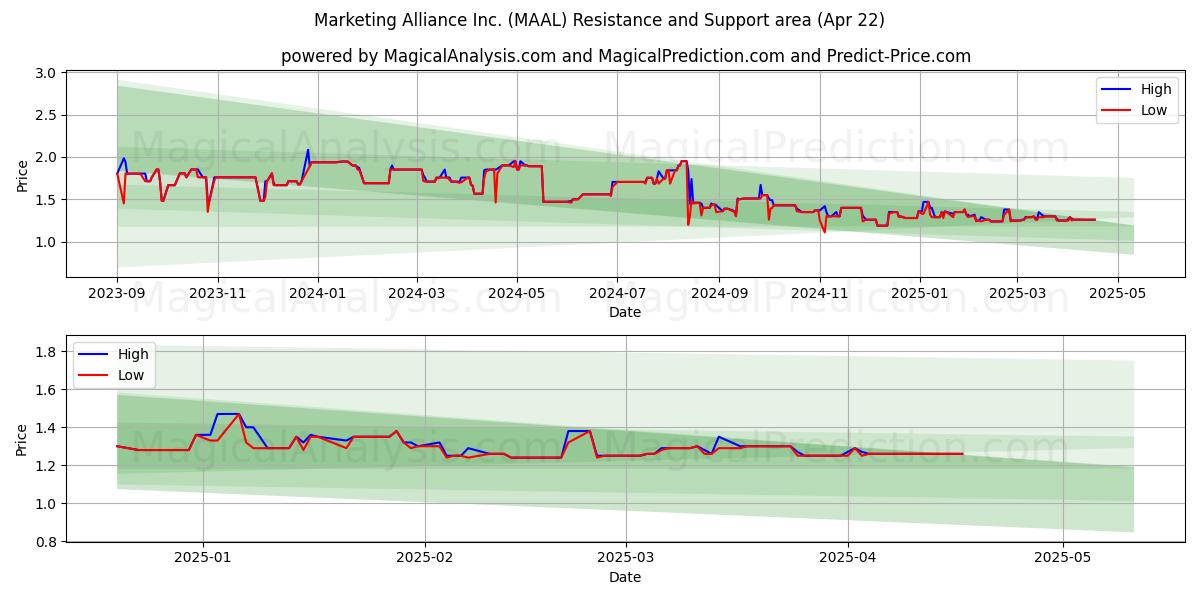Click the '1.4' tick in bottom chart
This screenshot has height=600, width=1200.
(x=45, y=428)
